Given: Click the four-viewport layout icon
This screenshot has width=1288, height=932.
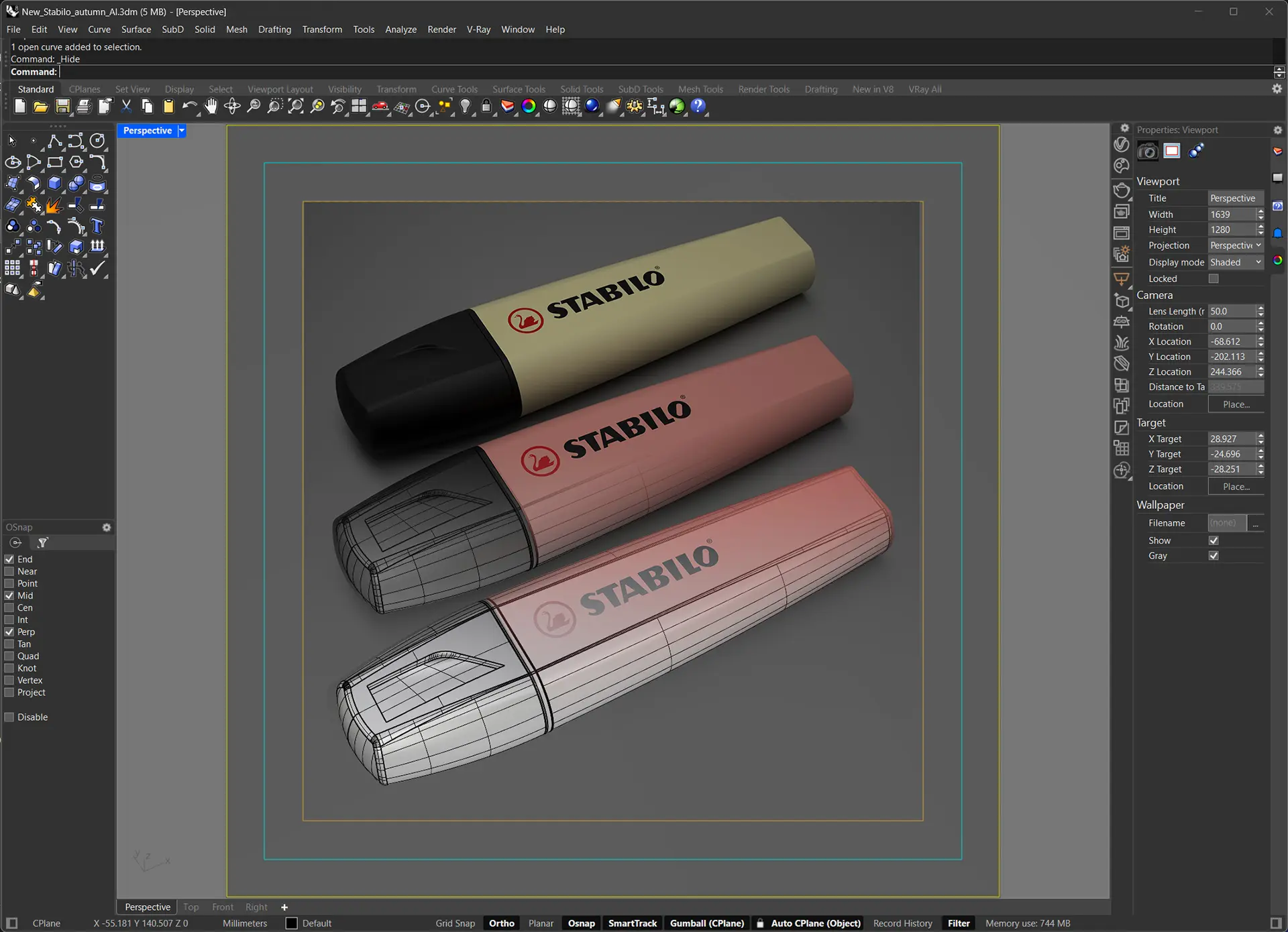Looking at the screenshot, I should pyautogui.click(x=359, y=106).
